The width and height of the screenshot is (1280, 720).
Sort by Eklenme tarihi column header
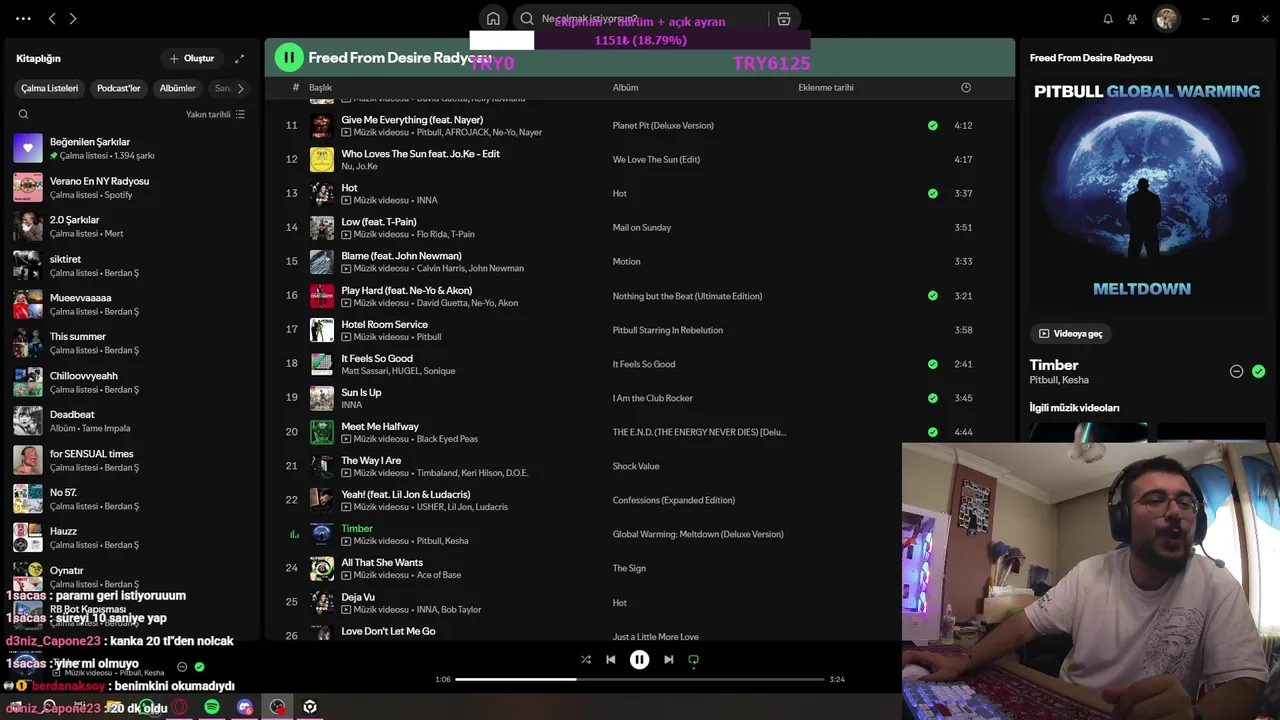pyautogui.click(x=826, y=87)
